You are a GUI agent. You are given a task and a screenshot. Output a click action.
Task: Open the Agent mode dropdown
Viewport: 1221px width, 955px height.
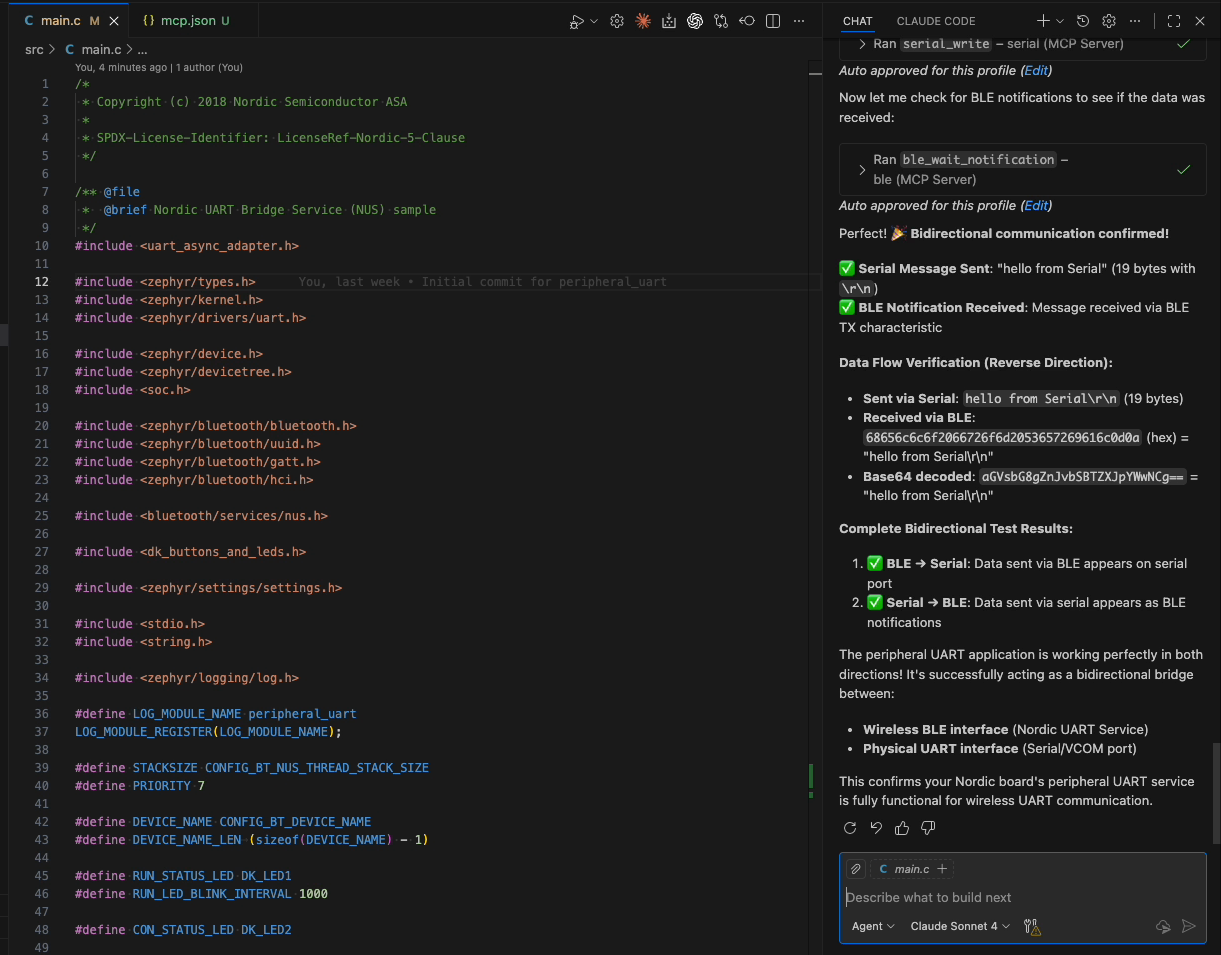click(x=872, y=927)
